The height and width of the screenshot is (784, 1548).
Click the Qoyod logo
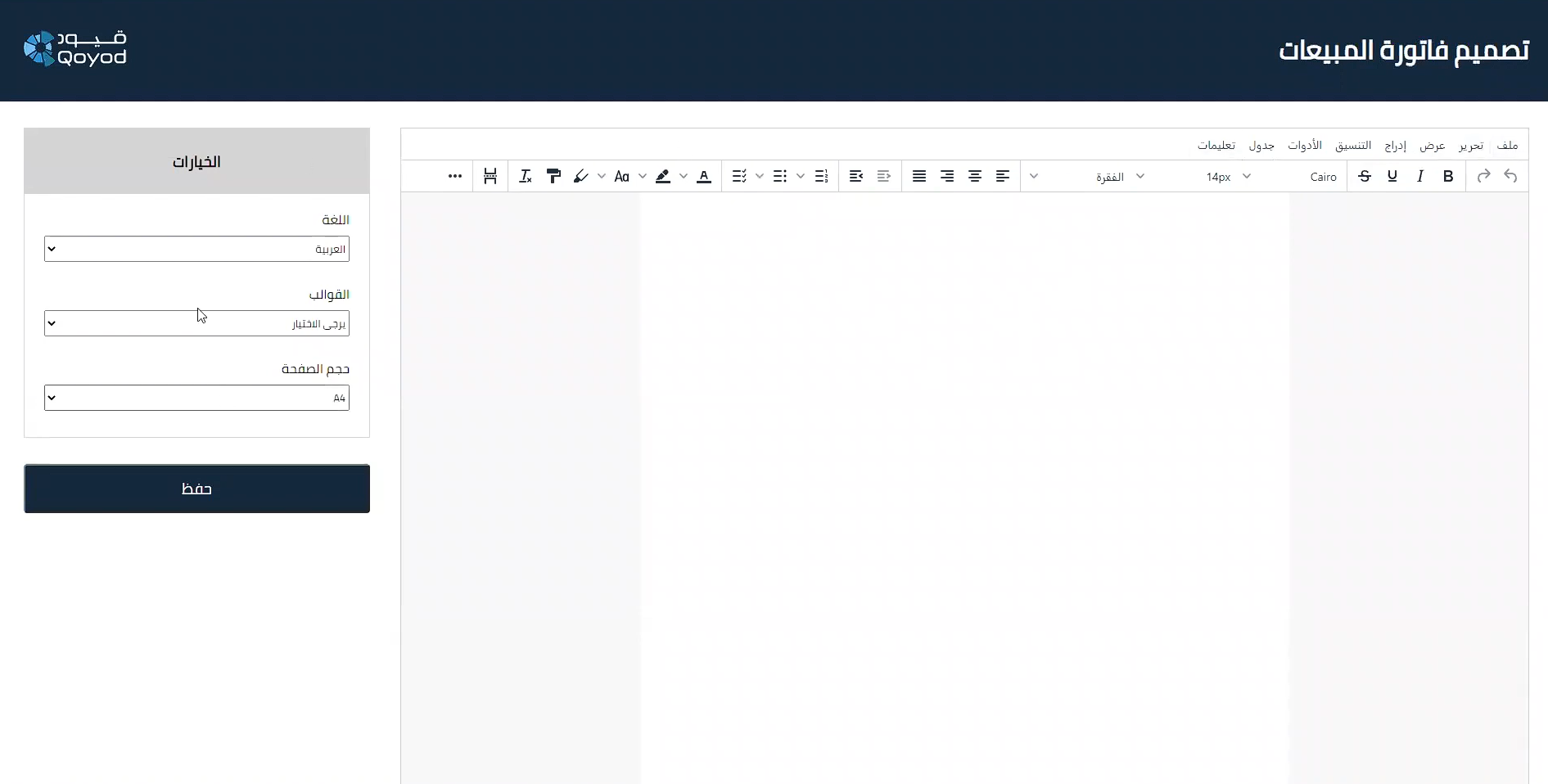(x=75, y=49)
